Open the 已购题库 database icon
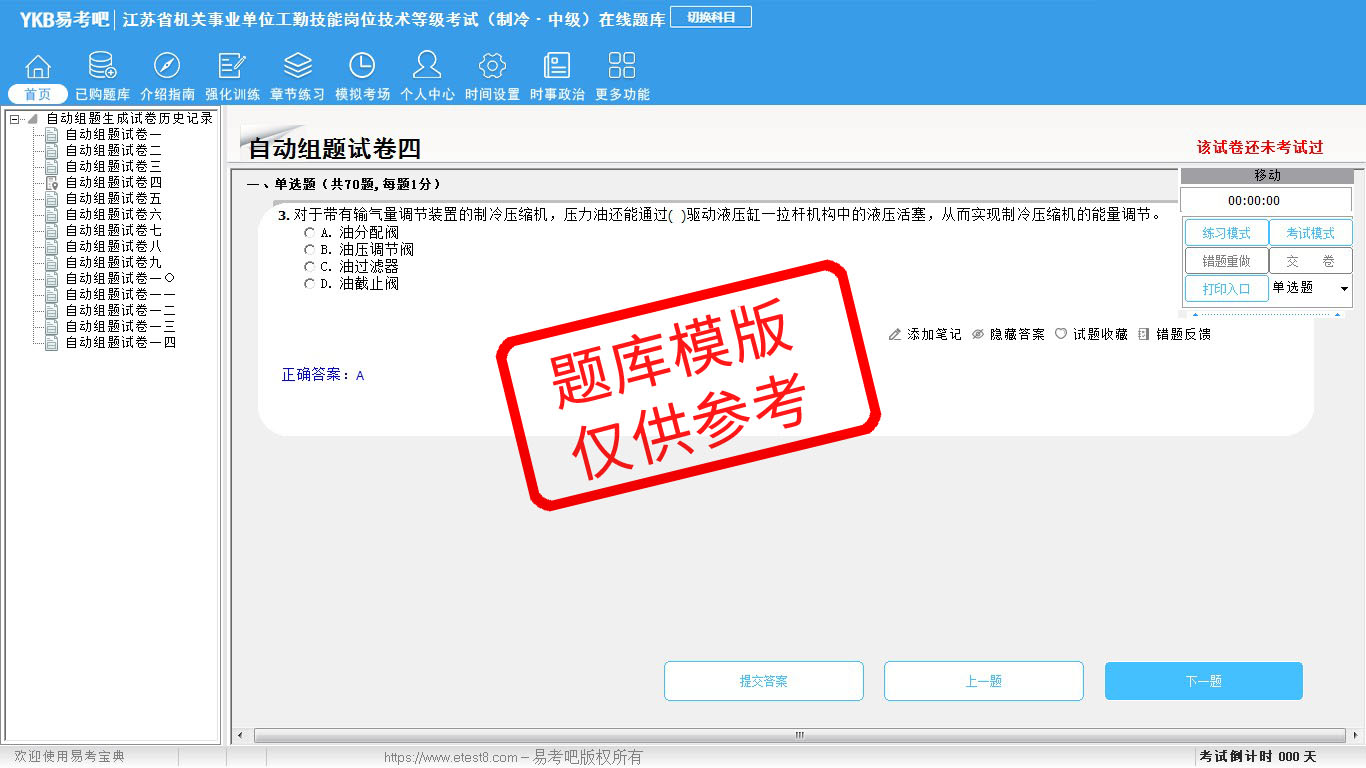1366x768 pixels. tap(102, 66)
